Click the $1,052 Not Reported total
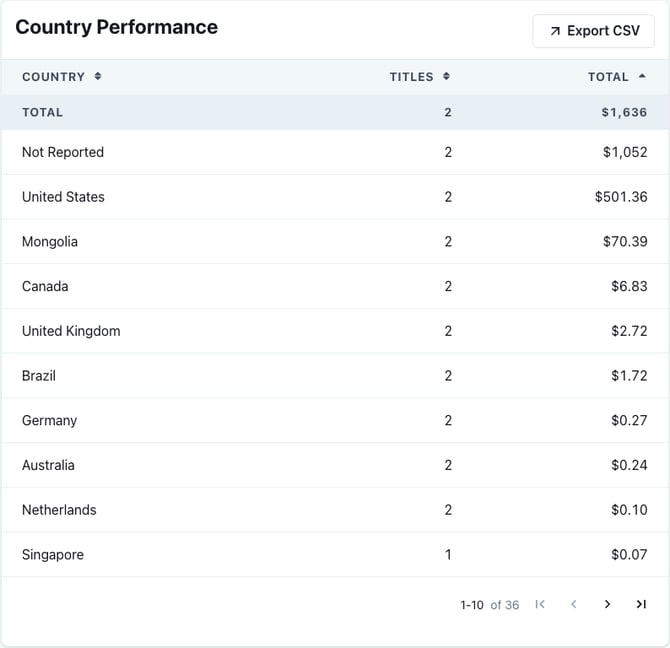 [625, 152]
